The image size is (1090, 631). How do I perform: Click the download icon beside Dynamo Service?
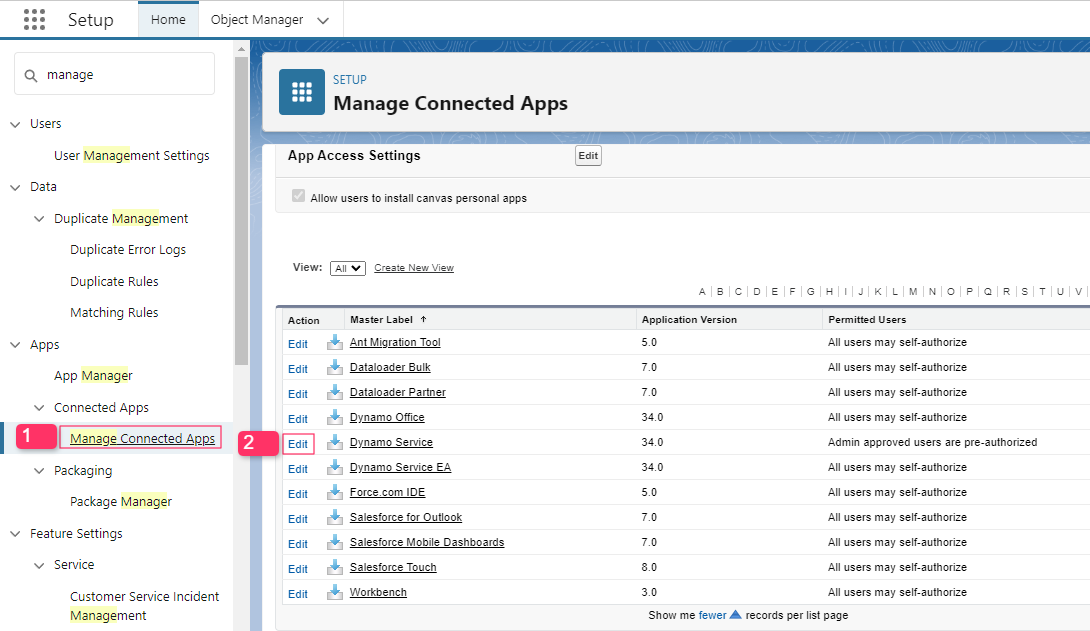[x=335, y=442]
